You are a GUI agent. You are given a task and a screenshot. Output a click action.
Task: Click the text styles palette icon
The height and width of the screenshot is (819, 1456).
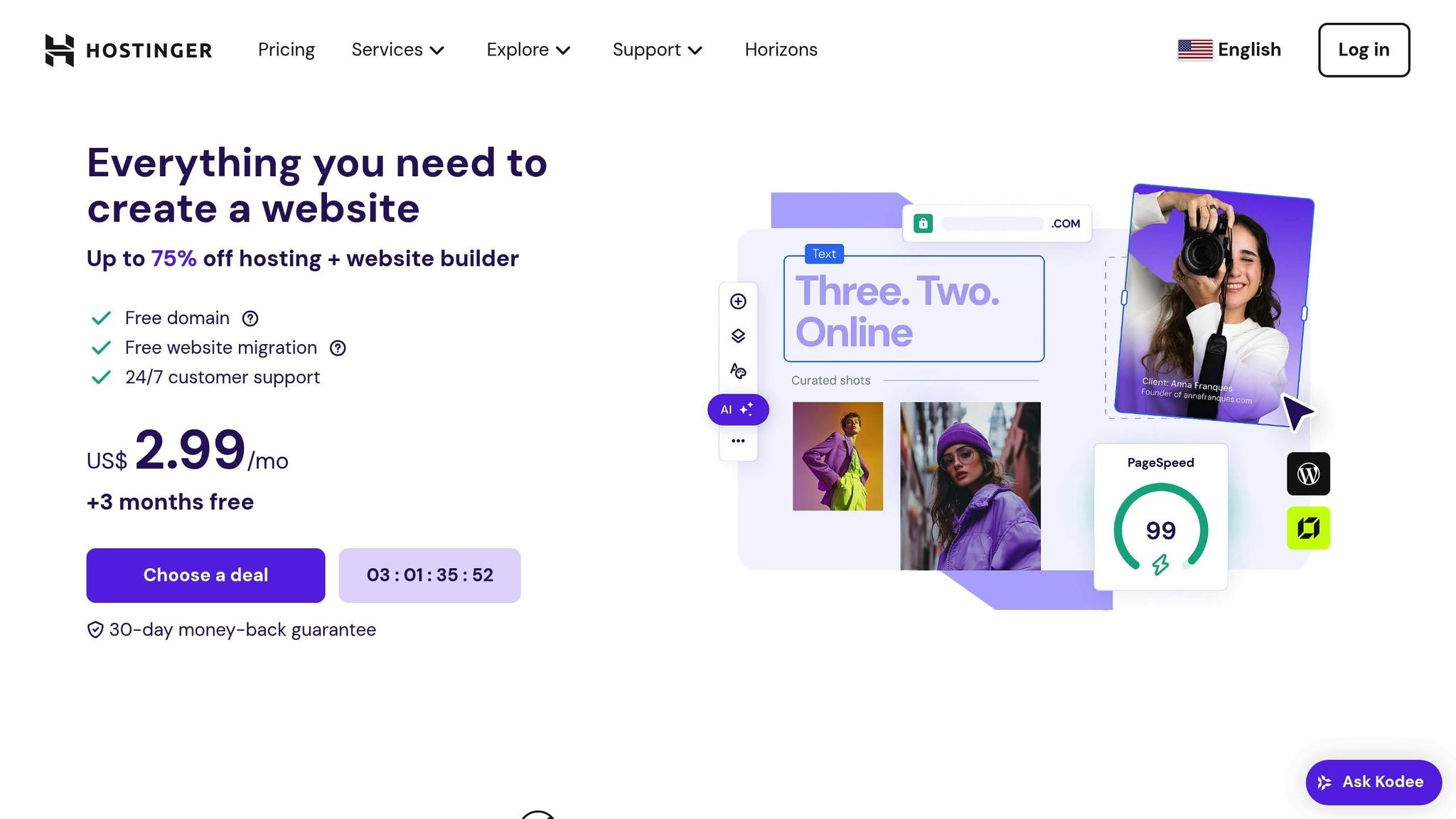point(738,370)
